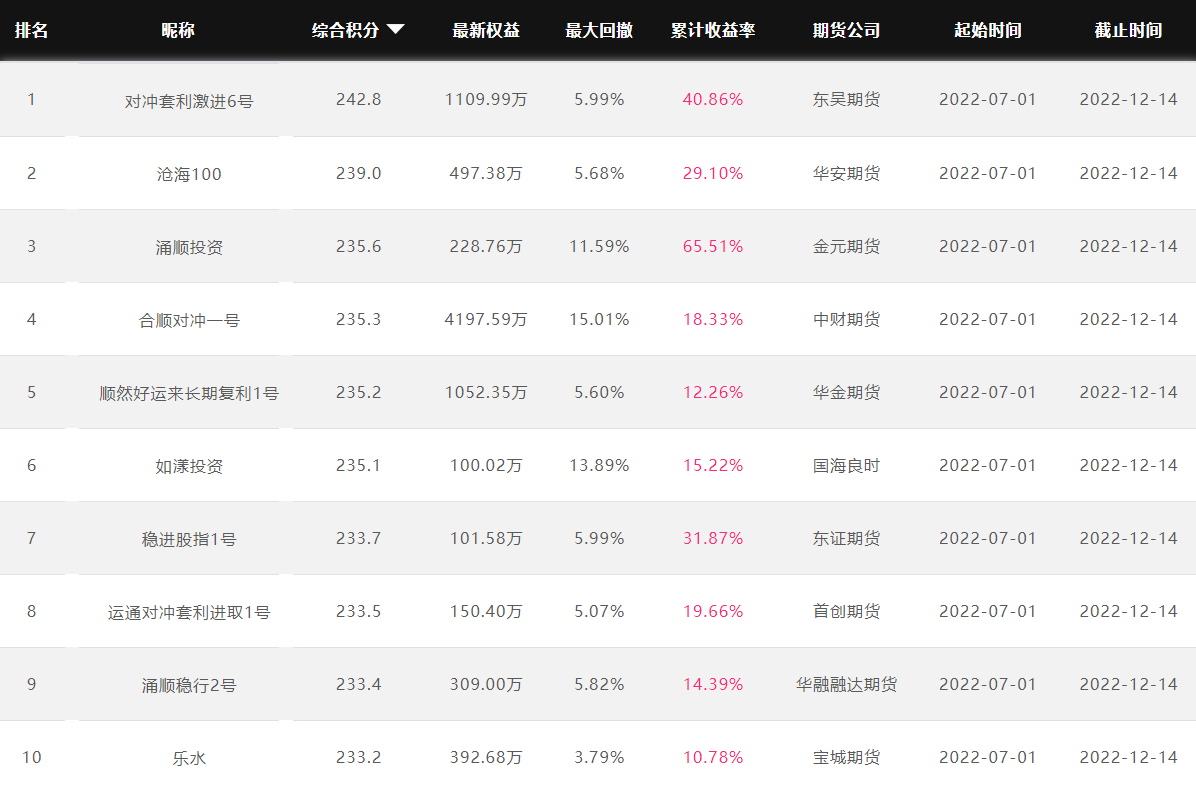
Task: Sort by 综合积分 descending arrow
Action: [395, 30]
